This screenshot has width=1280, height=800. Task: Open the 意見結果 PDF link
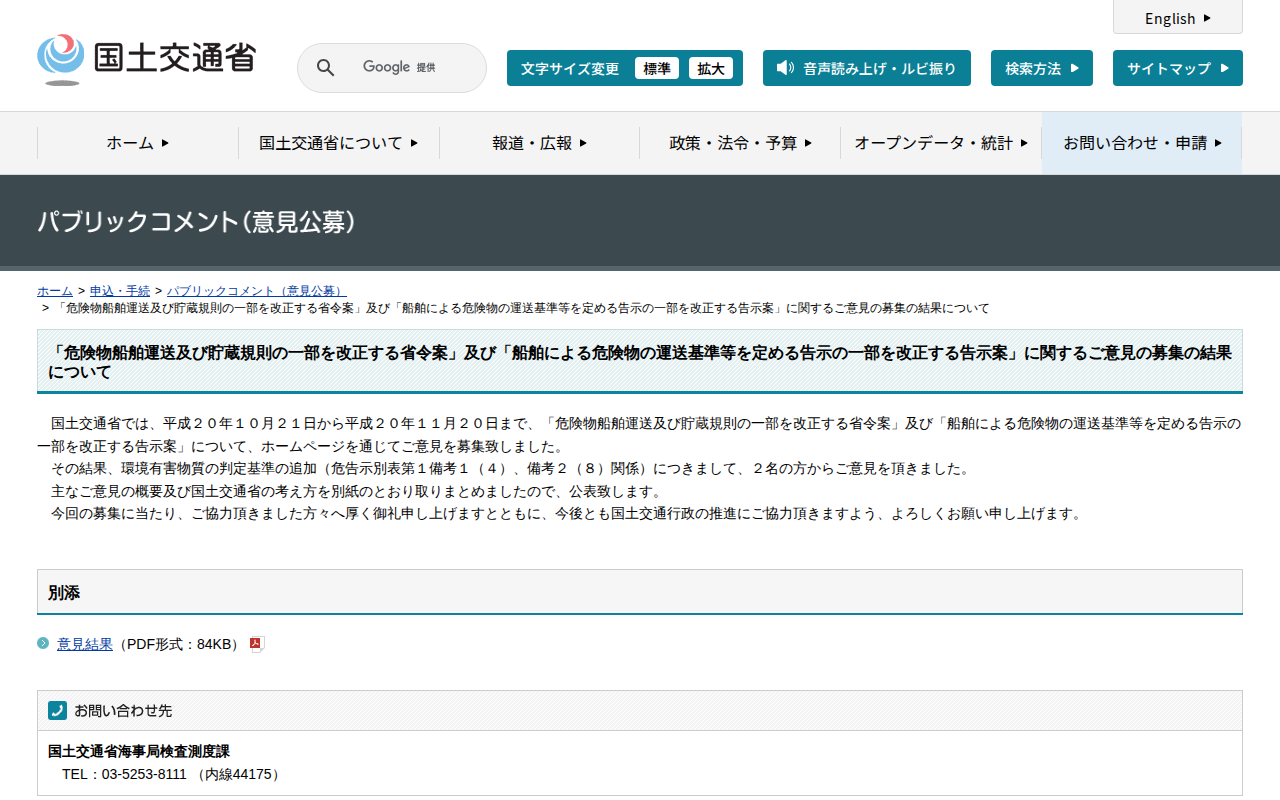(85, 644)
